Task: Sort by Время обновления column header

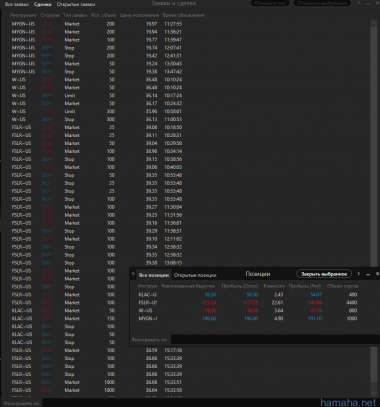Action: click(x=183, y=15)
